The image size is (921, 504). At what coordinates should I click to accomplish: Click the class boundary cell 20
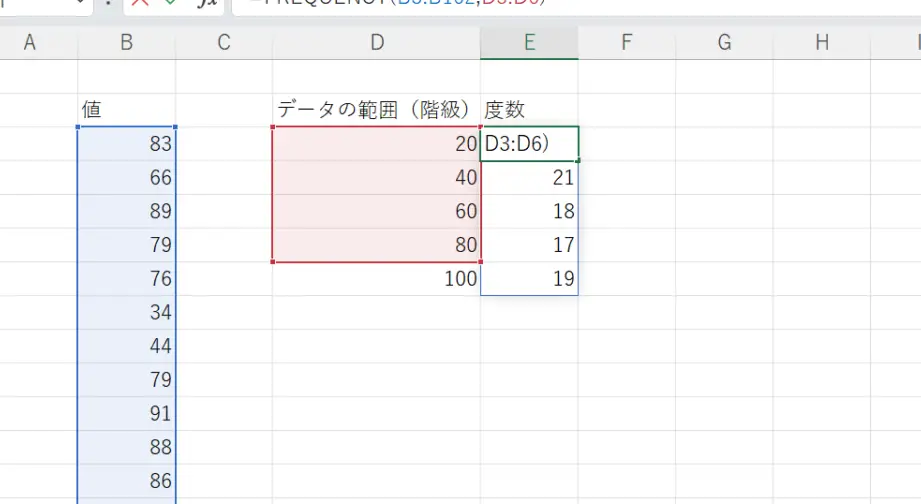[x=377, y=143]
